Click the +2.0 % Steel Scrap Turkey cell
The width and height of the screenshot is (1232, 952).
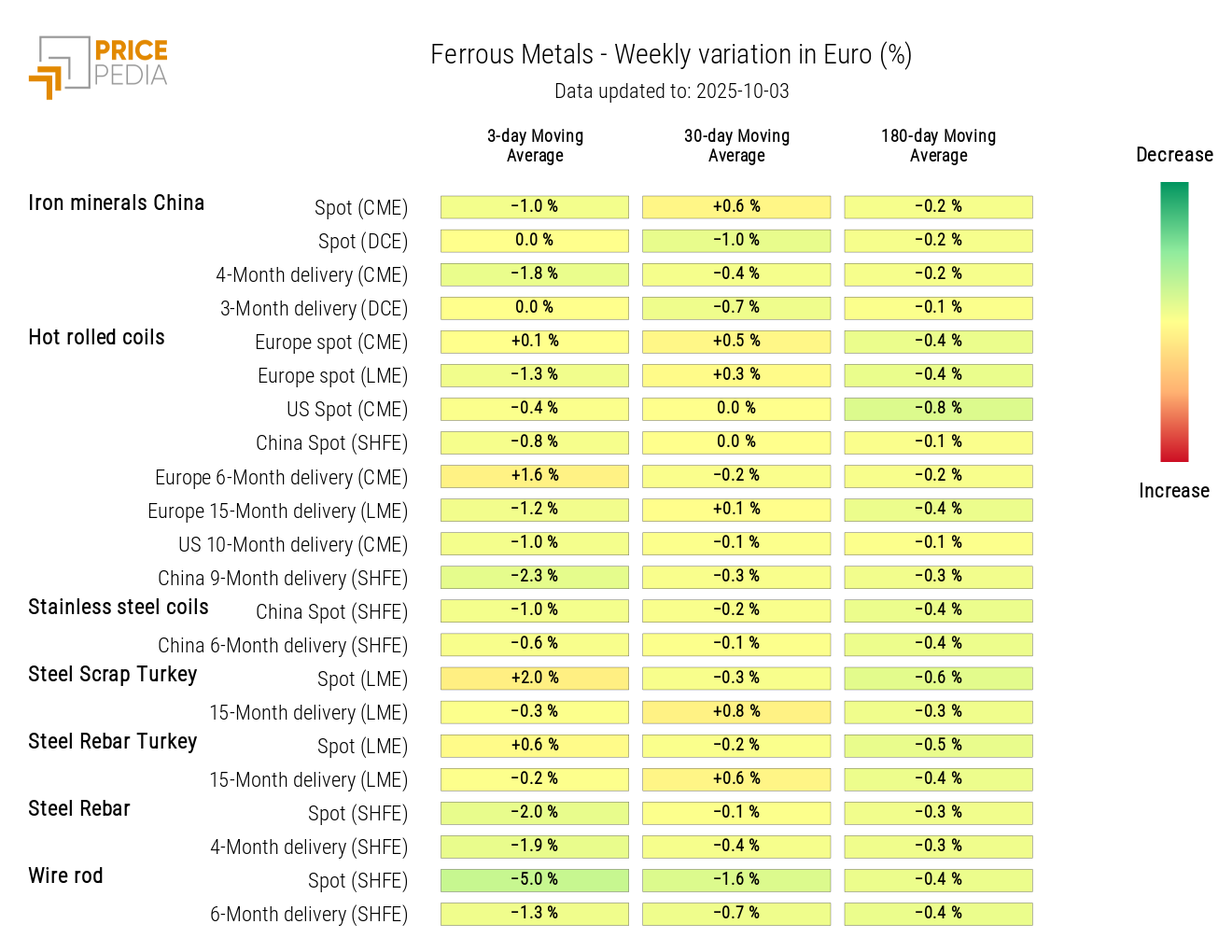point(534,678)
